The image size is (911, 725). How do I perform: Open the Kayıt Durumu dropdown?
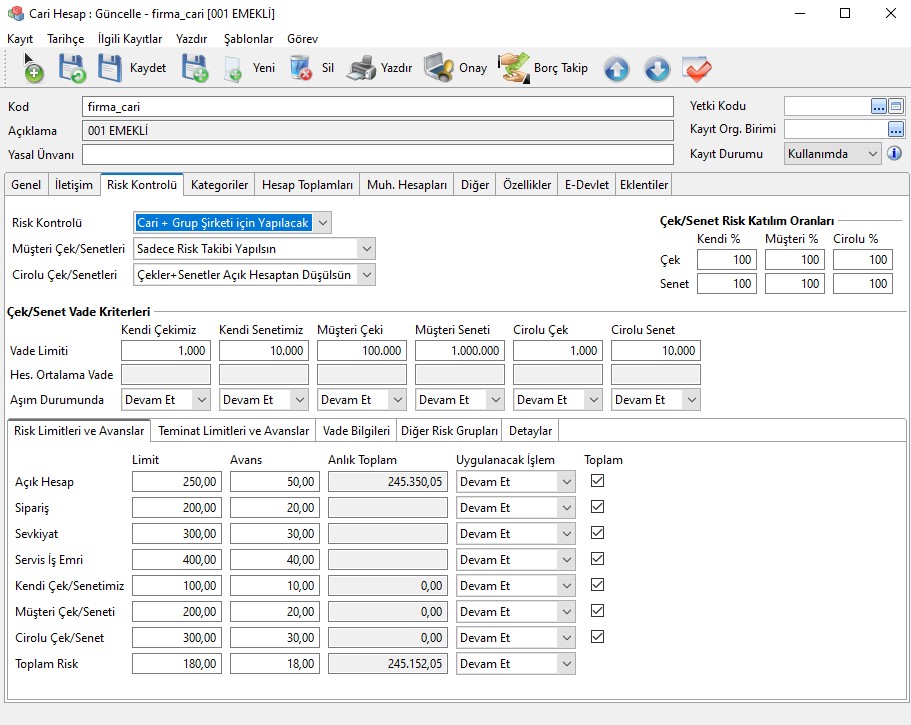873,154
